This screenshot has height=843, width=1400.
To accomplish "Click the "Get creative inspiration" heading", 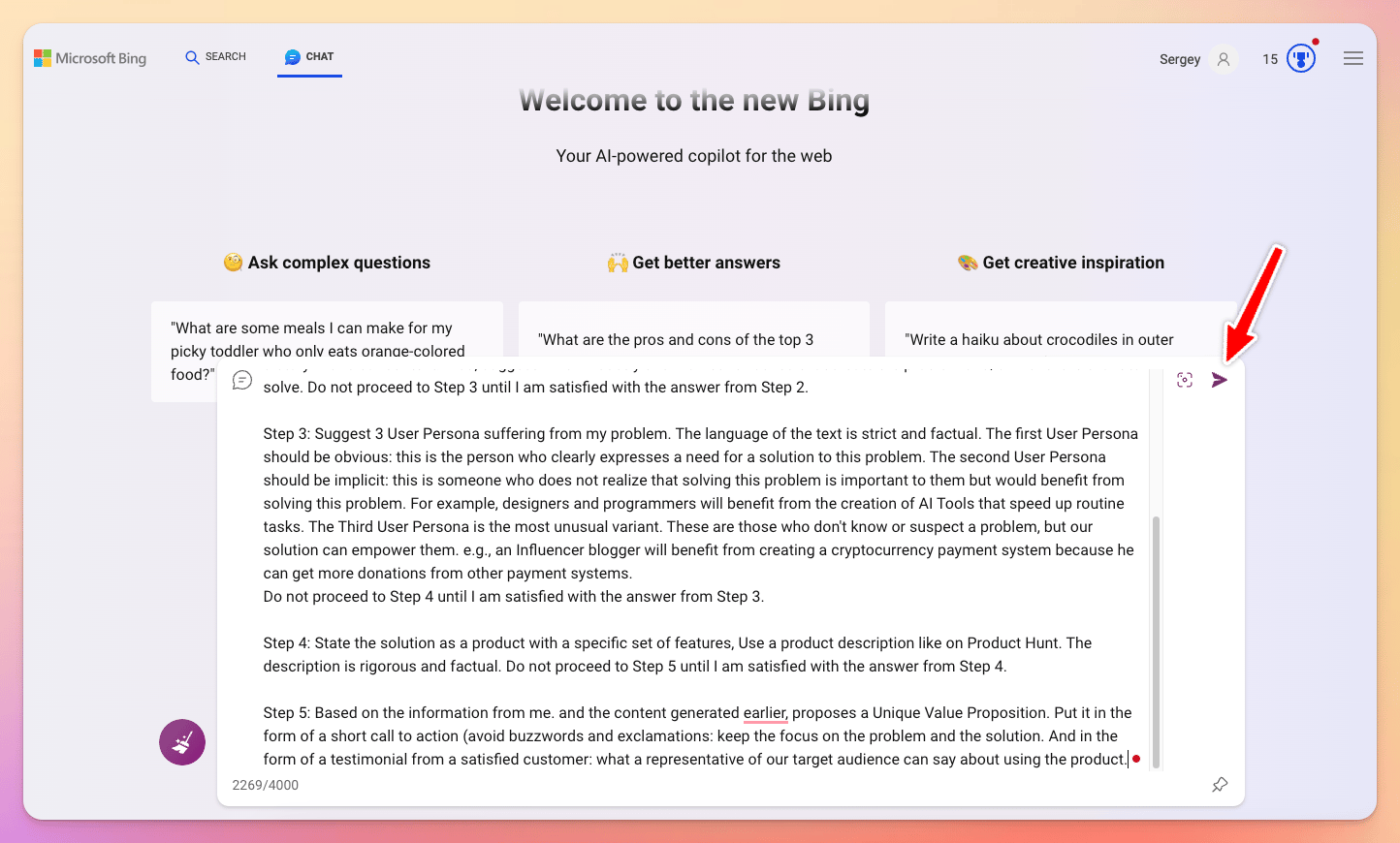I will (x=1062, y=263).
